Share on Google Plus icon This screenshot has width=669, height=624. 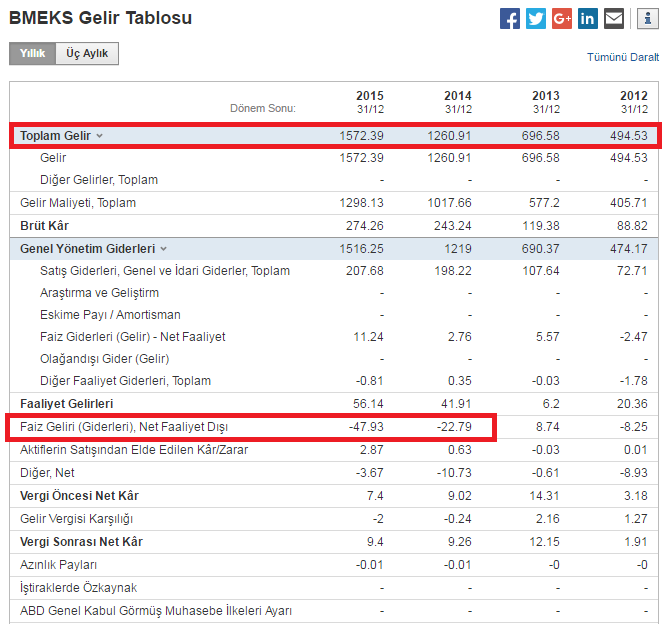(561, 19)
